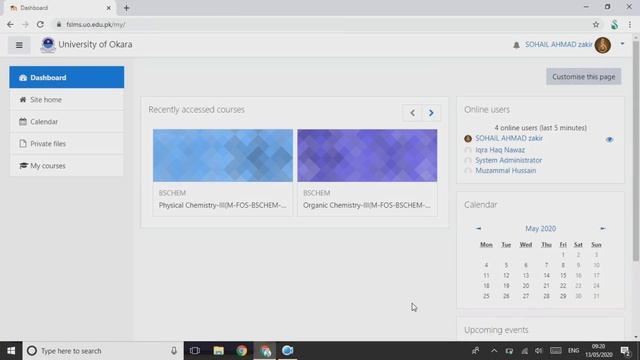Click the May 2020 calendar link
Image resolution: width=640 pixels, height=360 pixels.
[540, 229]
